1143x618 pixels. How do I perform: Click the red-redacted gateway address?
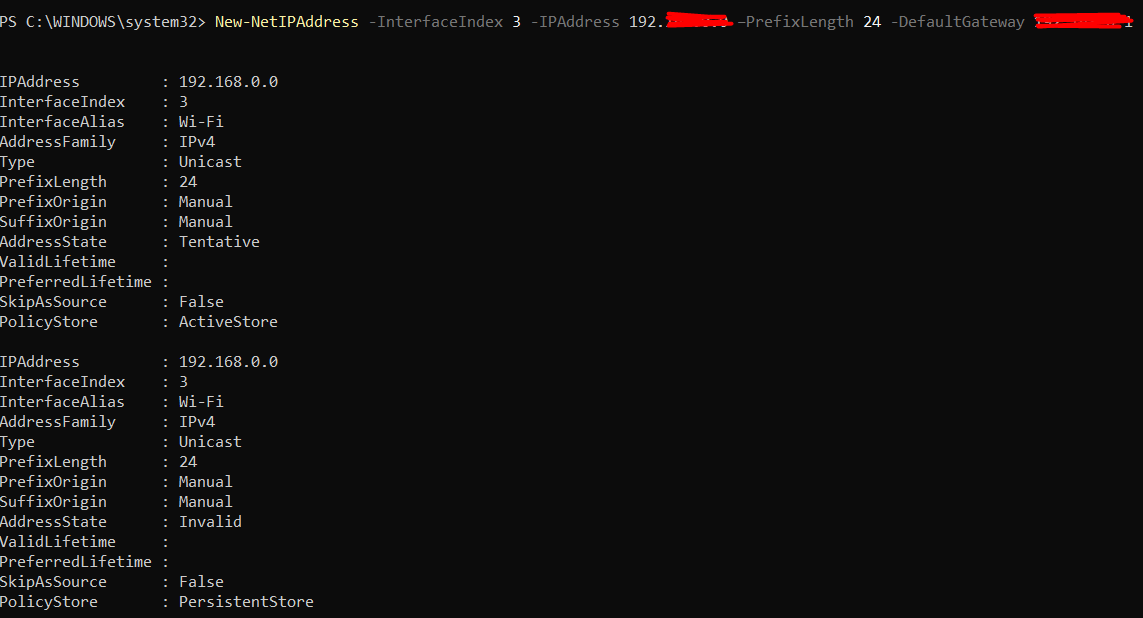point(1084,21)
